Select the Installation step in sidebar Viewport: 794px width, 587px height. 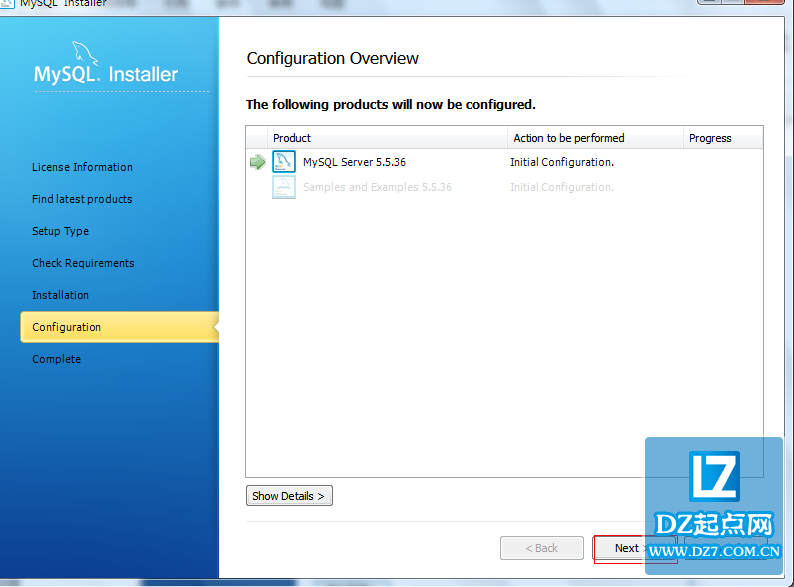[60, 295]
